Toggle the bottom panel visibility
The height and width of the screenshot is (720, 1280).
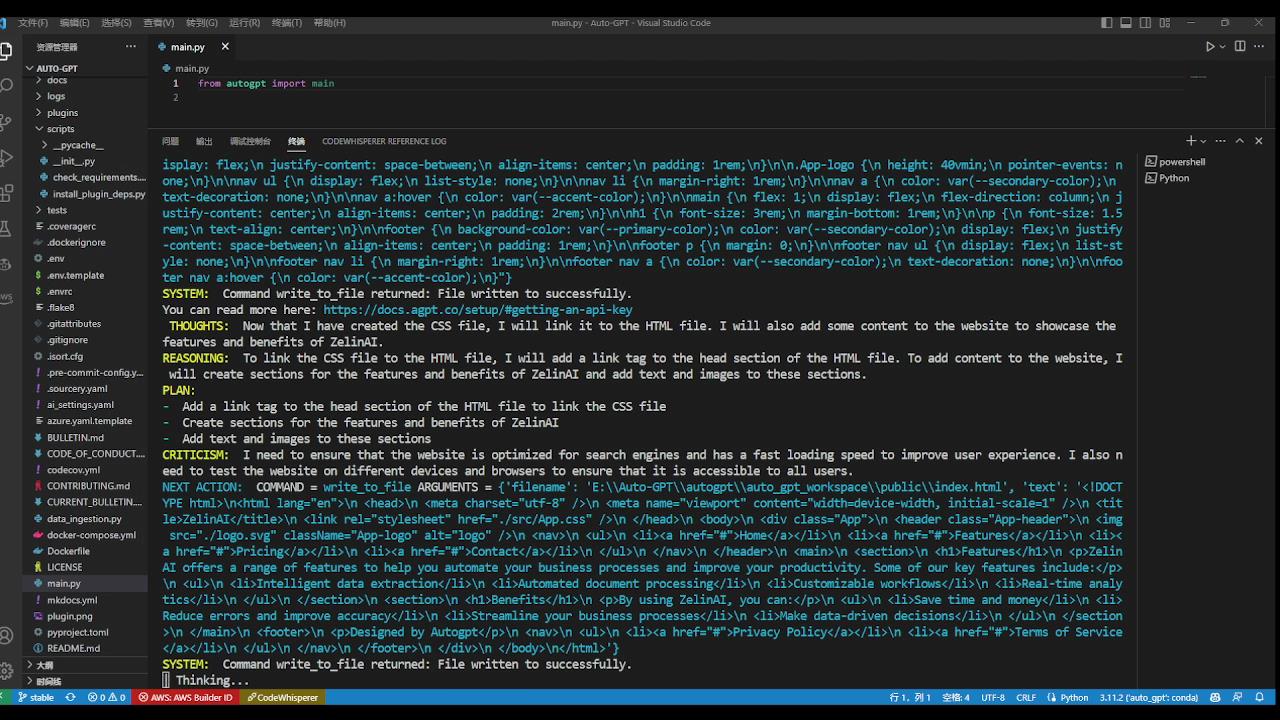(1127, 23)
